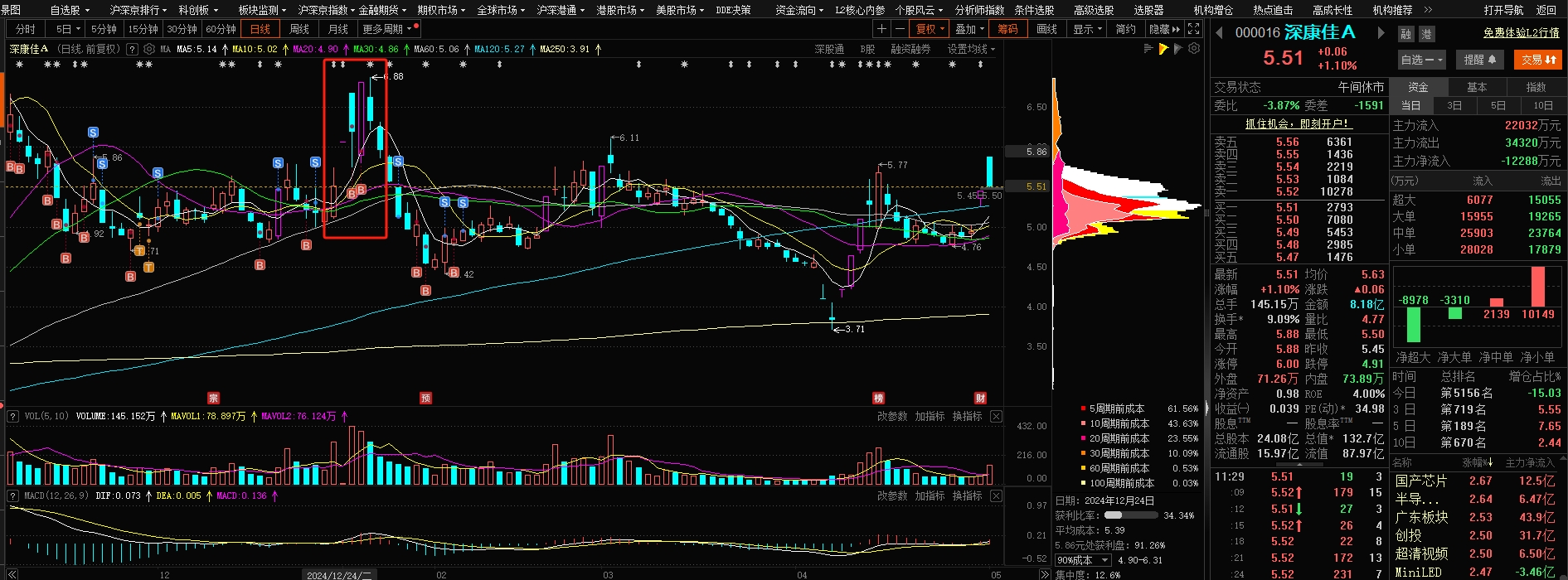Viewport: 1568px width, 580px height.
Task: Toggle 隐藏 to hide the side panel
Action: click(x=1164, y=29)
